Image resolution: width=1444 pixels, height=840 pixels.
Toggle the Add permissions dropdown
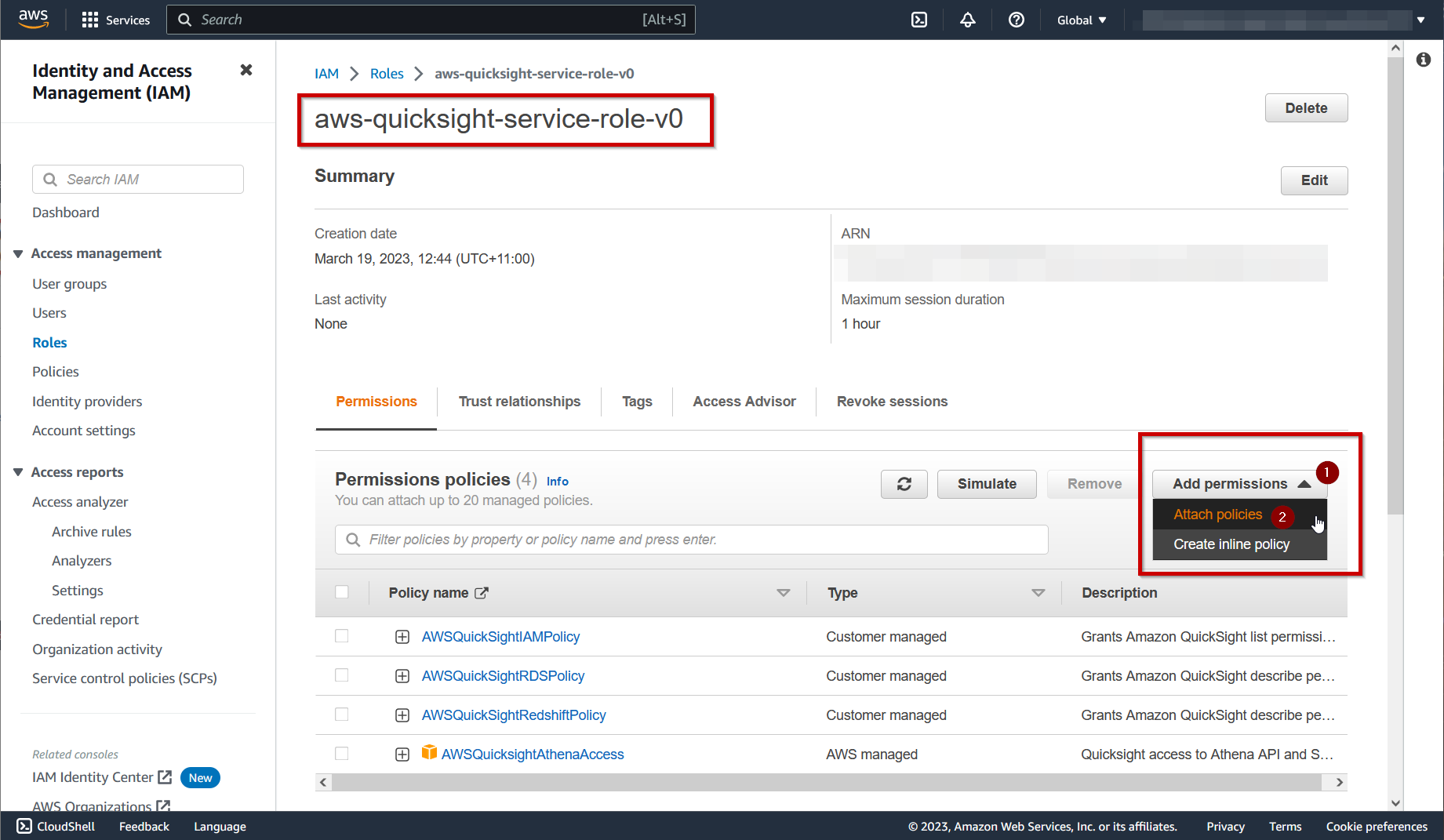(1240, 484)
